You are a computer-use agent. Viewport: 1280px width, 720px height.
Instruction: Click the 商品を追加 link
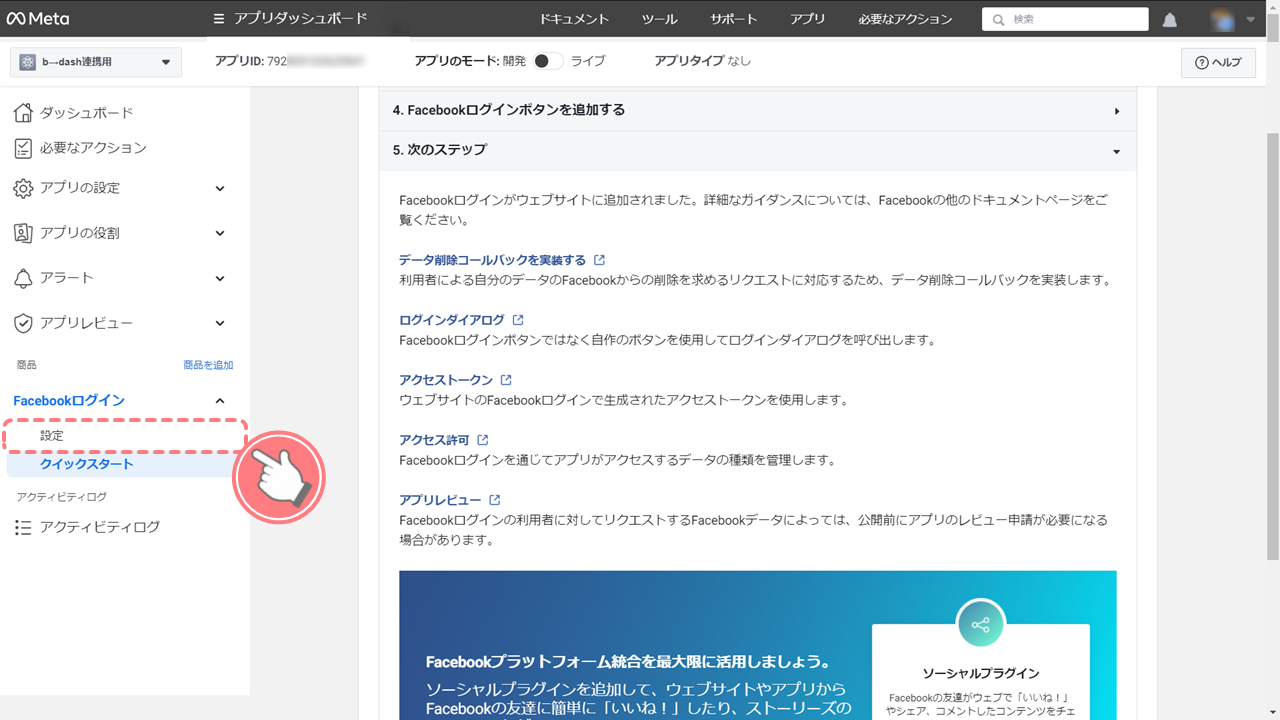coord(208,365)
